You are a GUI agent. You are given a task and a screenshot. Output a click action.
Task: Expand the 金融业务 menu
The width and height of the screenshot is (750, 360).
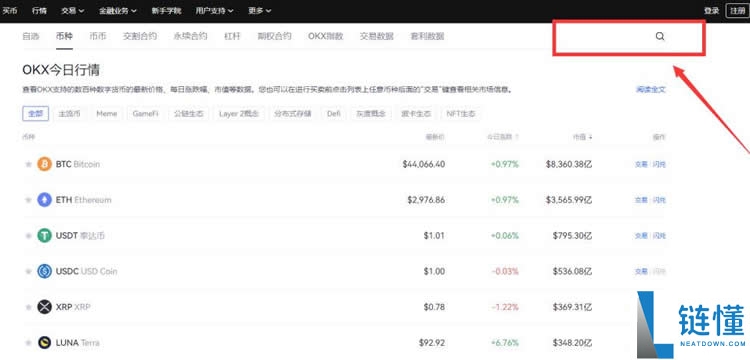117,11
